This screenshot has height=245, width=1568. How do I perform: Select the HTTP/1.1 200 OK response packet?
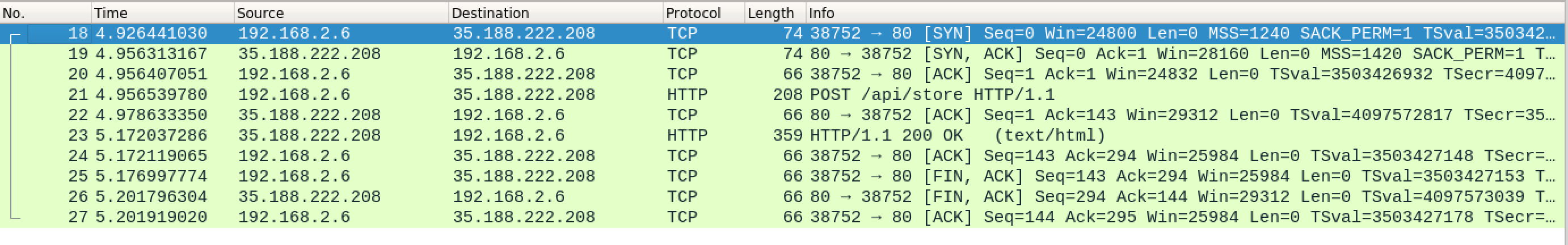(x=784, y=136)
